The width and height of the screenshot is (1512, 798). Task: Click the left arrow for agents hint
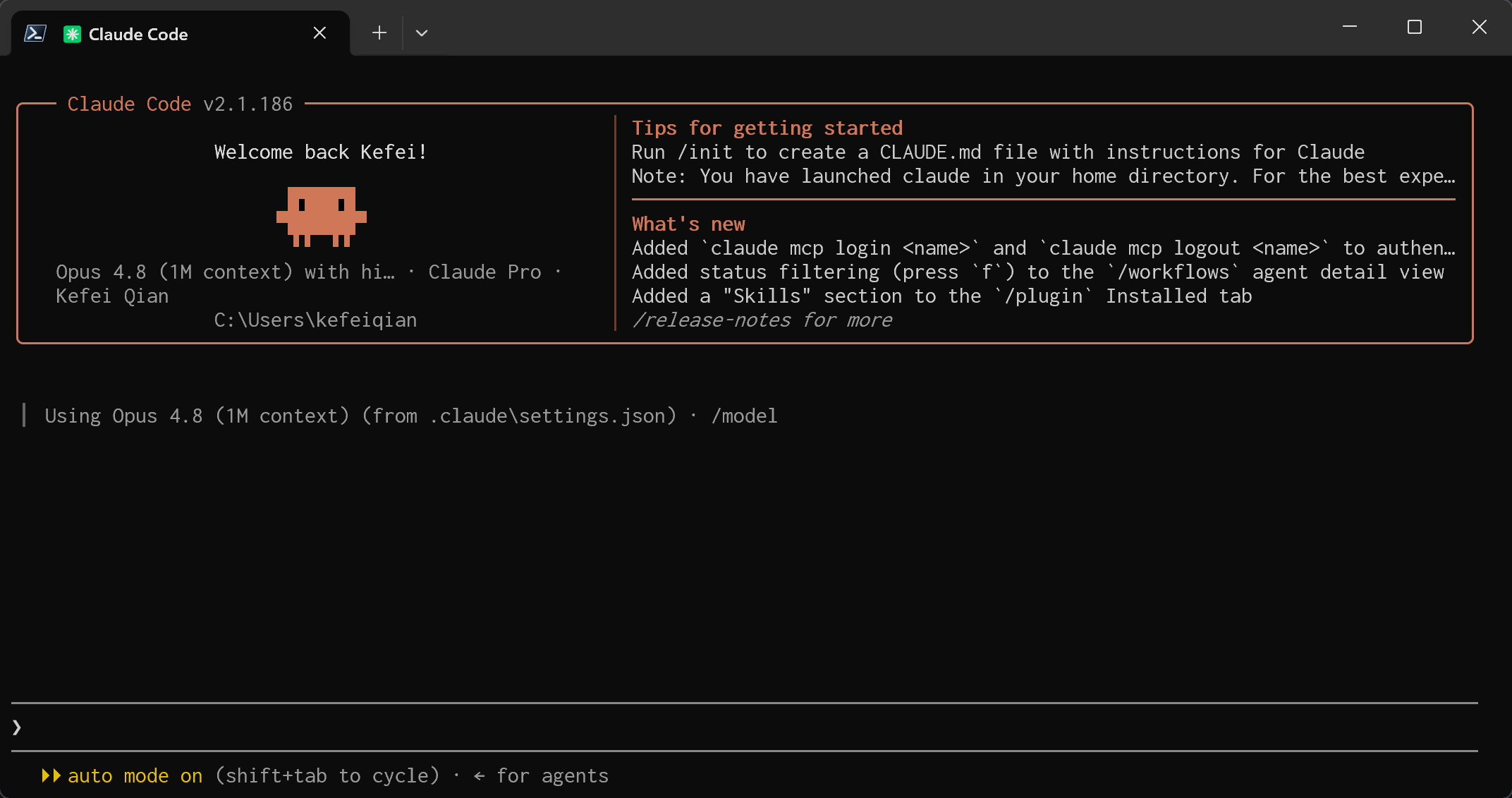(480, 776)
